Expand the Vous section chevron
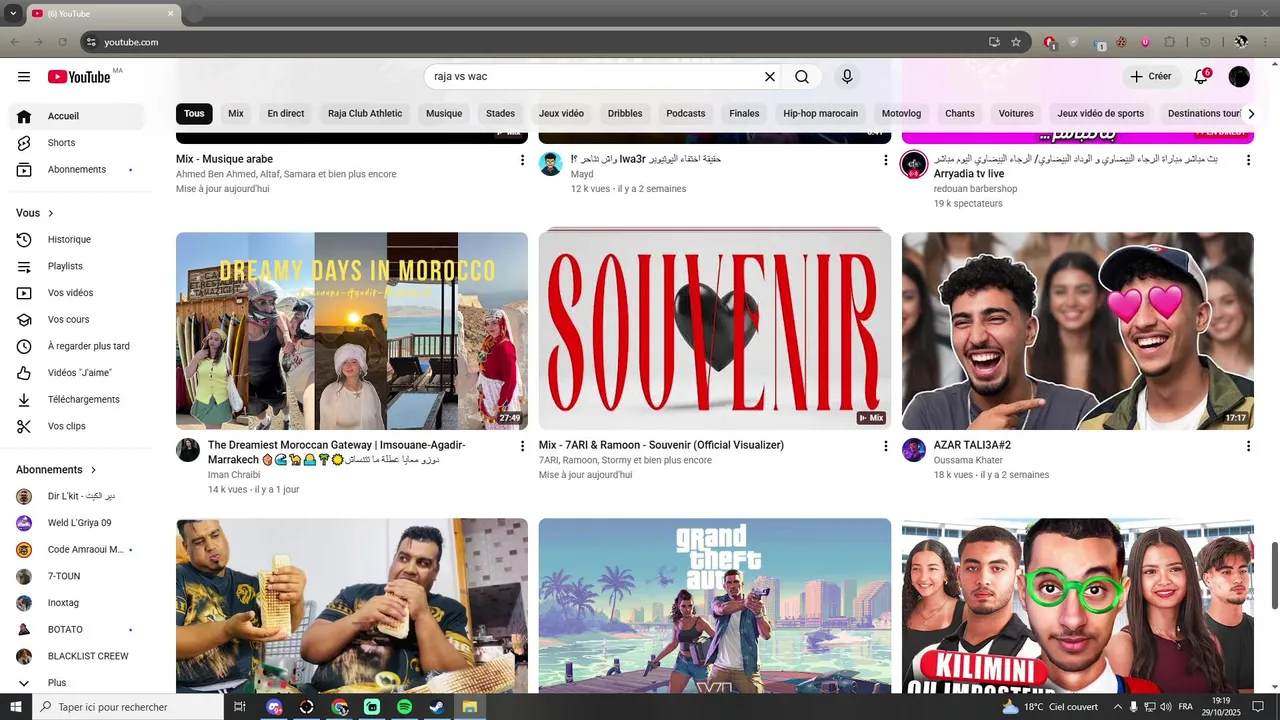Image resolution: width=1280 pixels, height=720 pixels. (x=51, y=213)
